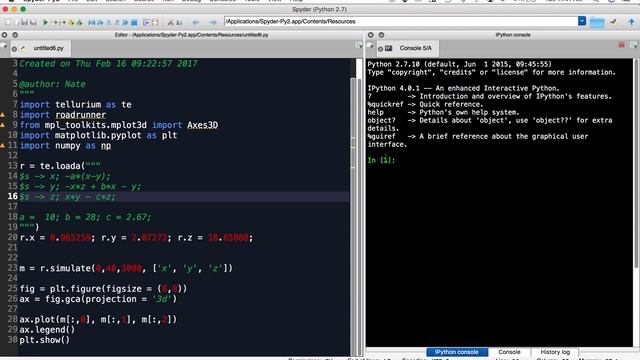This screenshot has width=640, height=360.
Task: Switch to the History log tab
Action: tap(555, 352)
